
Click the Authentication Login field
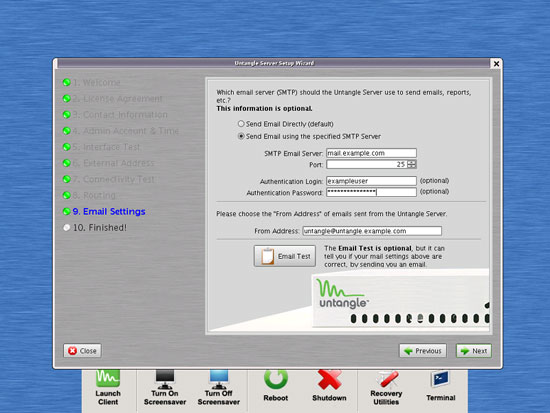tap(371, 181)
